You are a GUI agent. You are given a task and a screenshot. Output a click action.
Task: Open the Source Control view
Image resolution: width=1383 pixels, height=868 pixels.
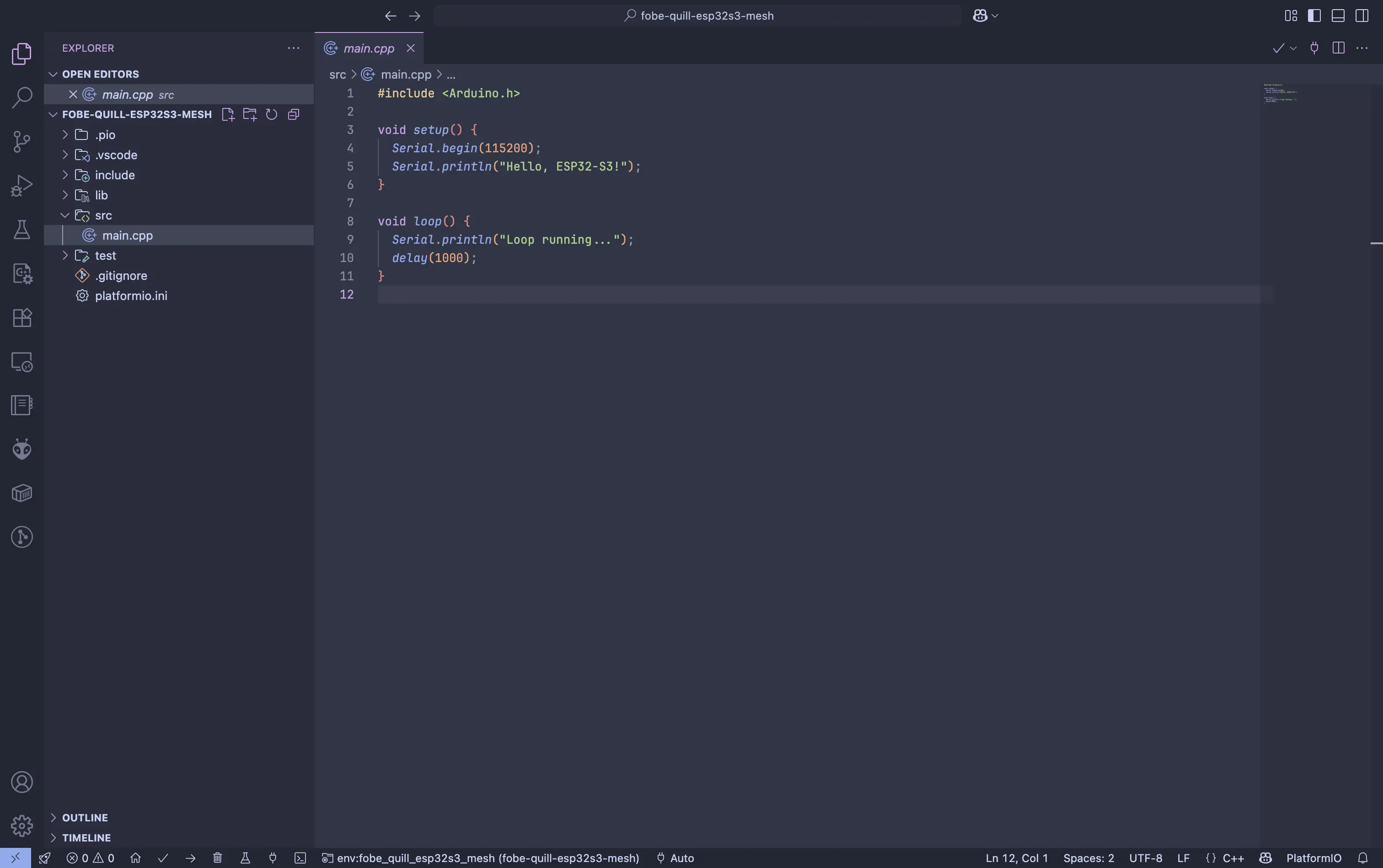pyautogui.click(x=22, y=141)
